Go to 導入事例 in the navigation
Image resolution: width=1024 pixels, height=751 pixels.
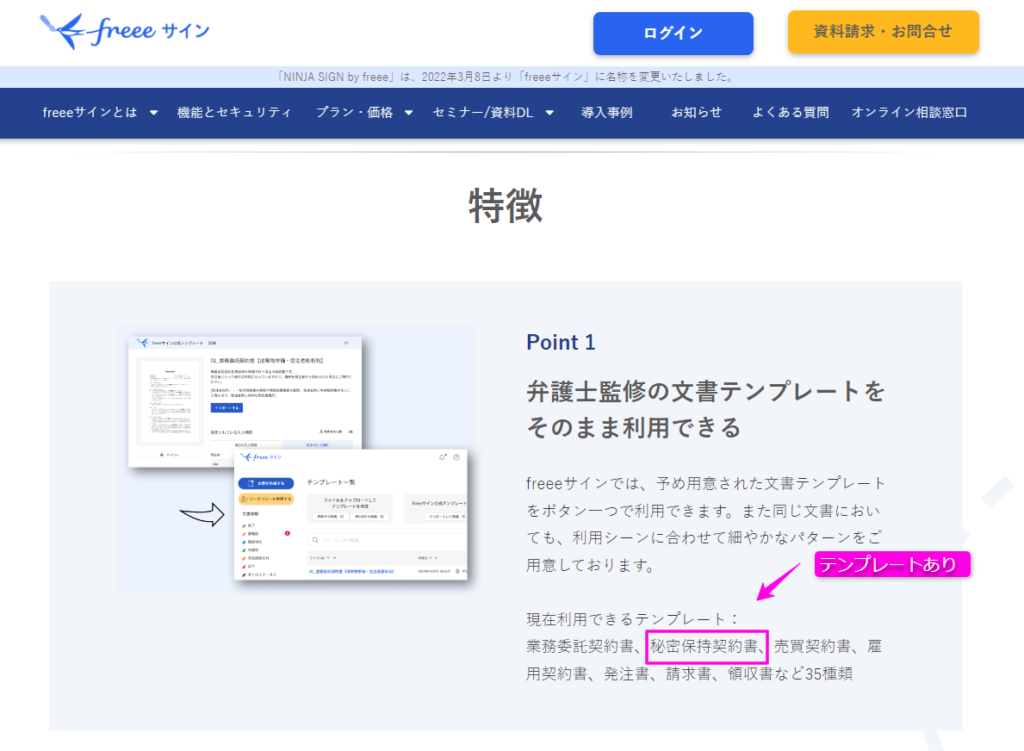(607, 113)
